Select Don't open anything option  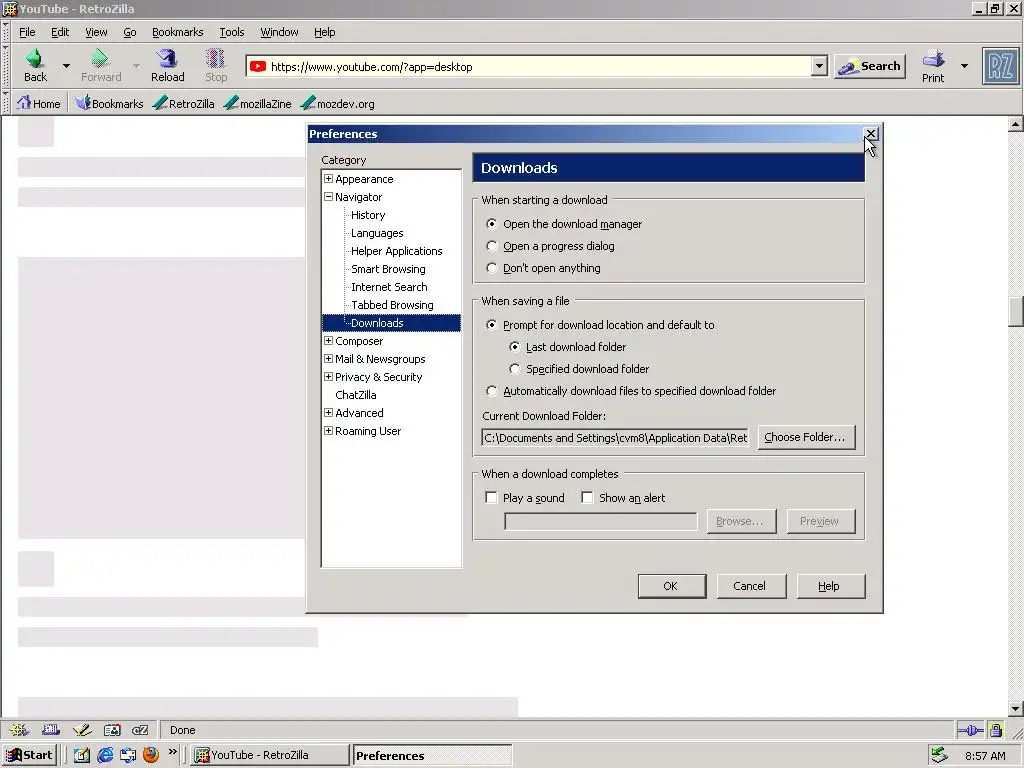tap(492, 268)
